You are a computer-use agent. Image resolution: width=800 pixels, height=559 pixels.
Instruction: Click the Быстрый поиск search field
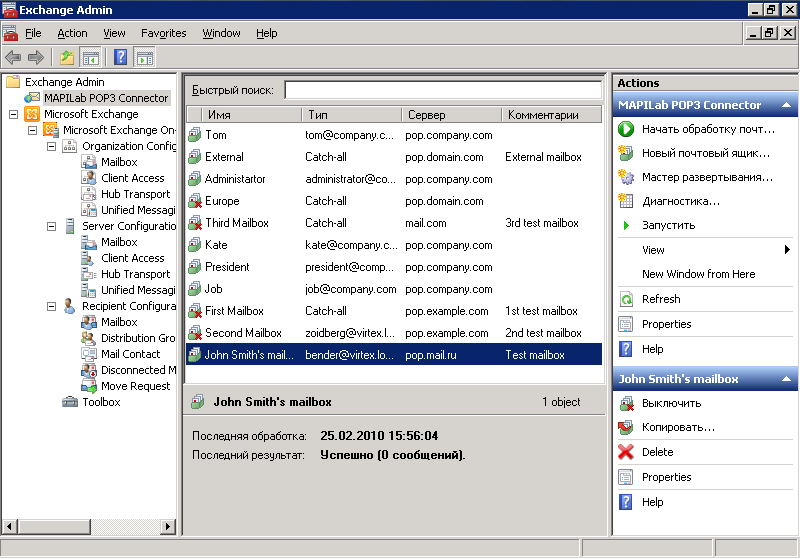pos(443,90)
